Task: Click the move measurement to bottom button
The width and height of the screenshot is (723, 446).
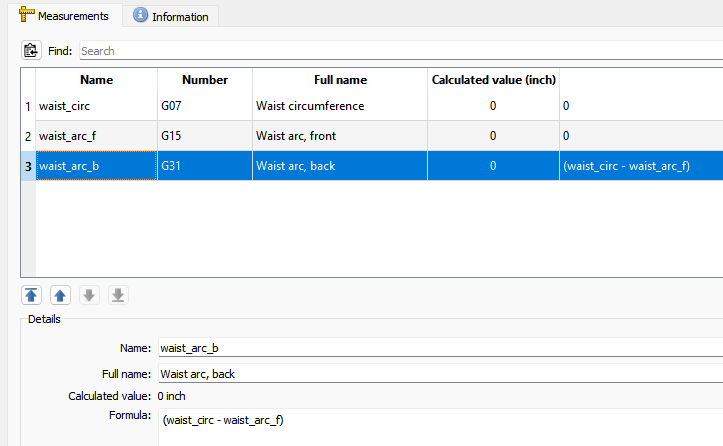Action: (x=118, y=295)
